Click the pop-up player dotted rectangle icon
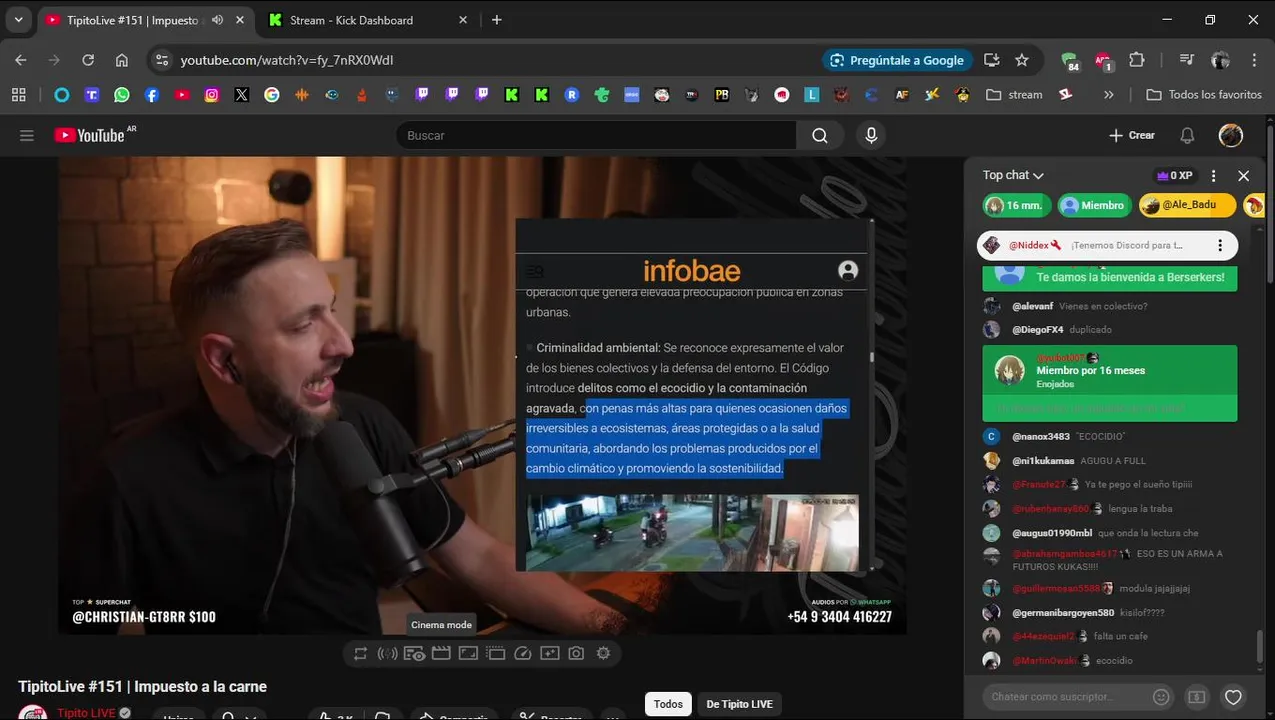Screen dimensions: 1275x720 (x=495, y=653)
